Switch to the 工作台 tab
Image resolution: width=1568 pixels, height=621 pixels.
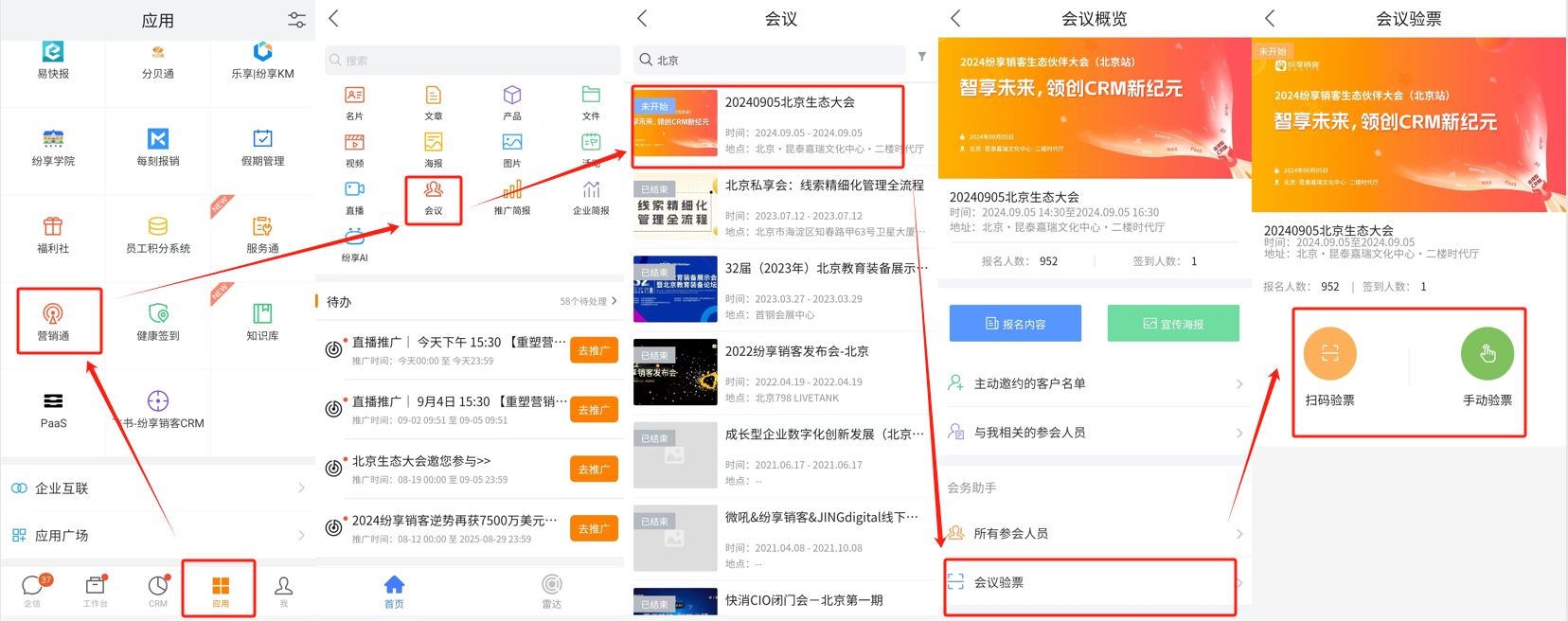pos(96,590)
